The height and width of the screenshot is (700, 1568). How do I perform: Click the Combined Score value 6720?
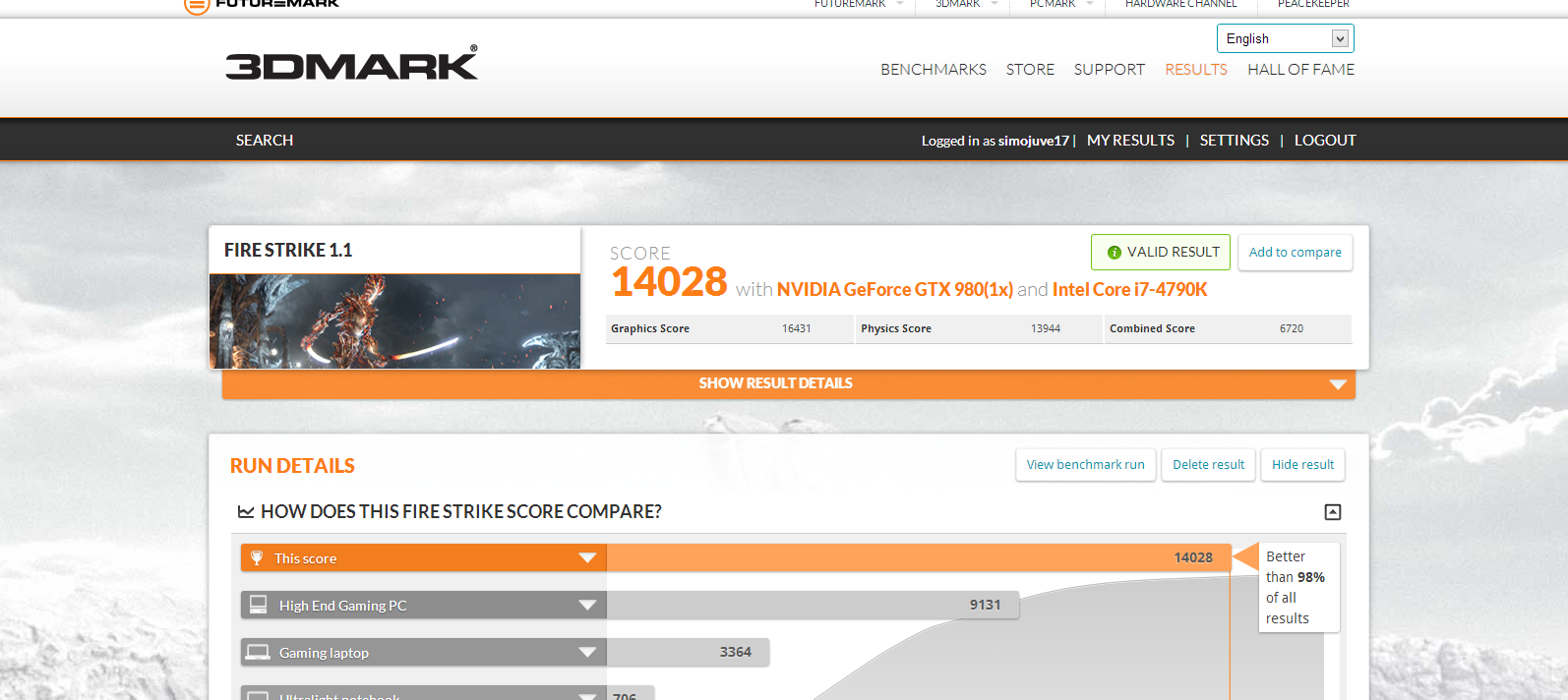(1292, 329)
